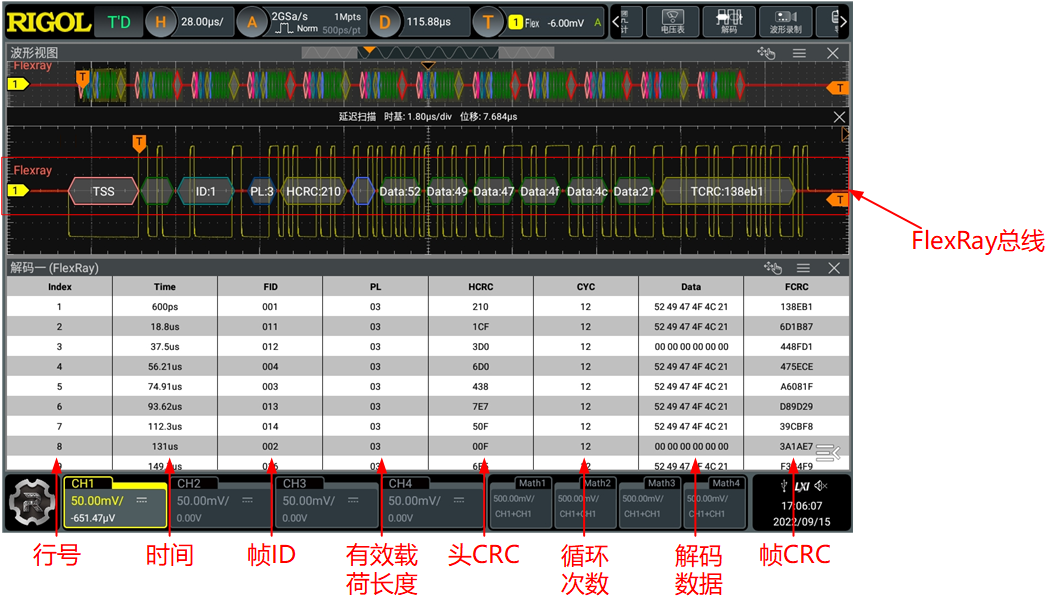
Task: Open the RIGOL gear function menu icon
Action: click(x=31, y=502)
